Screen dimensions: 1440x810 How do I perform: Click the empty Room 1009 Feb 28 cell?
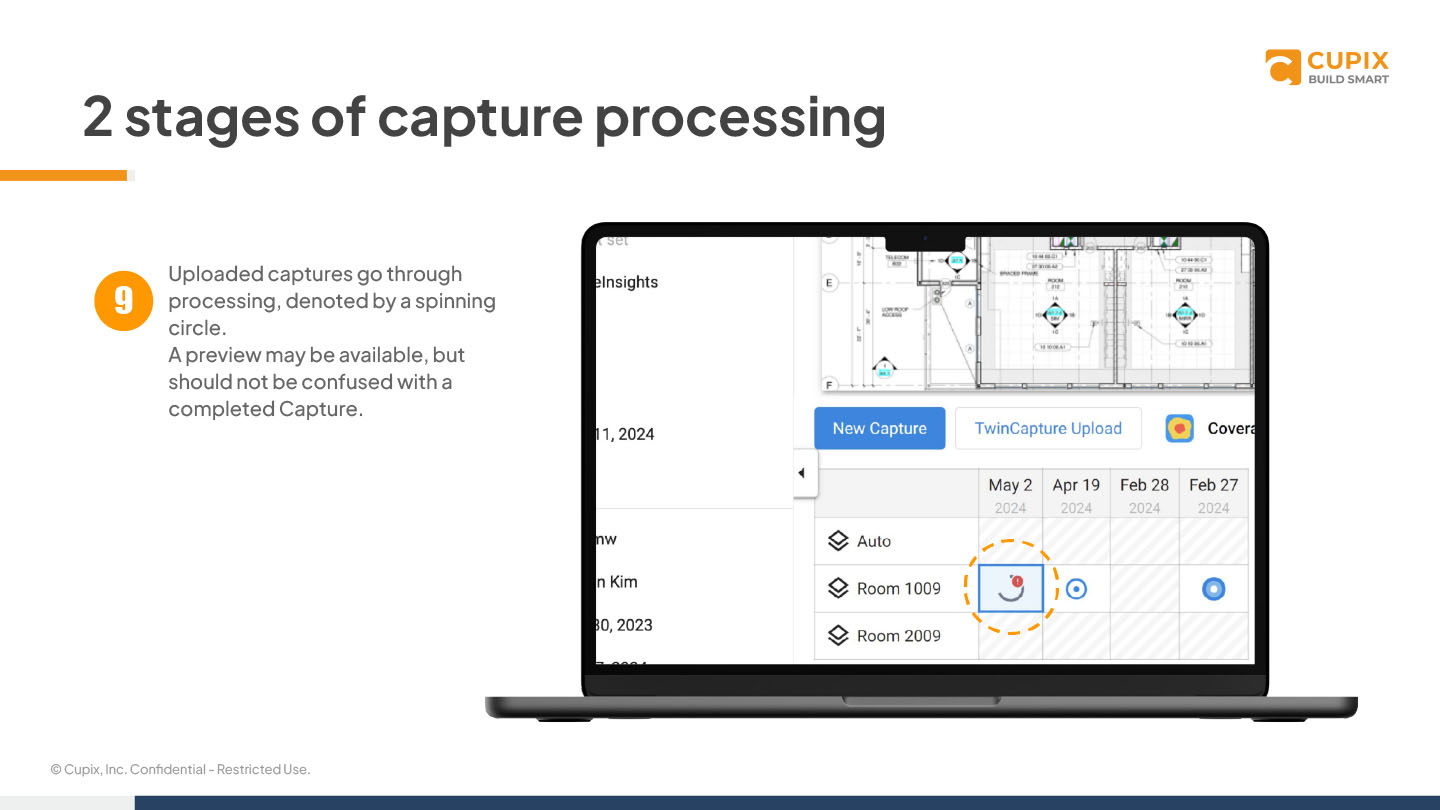coord(1144,588)
